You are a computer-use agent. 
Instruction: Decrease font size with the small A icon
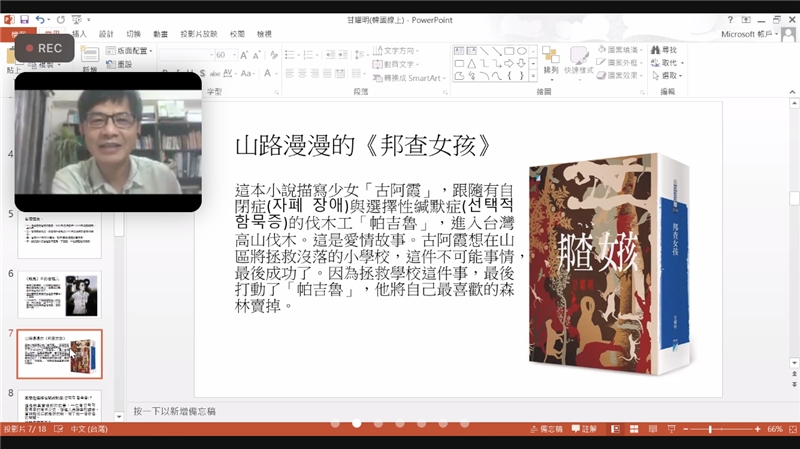tap(256, 55)
